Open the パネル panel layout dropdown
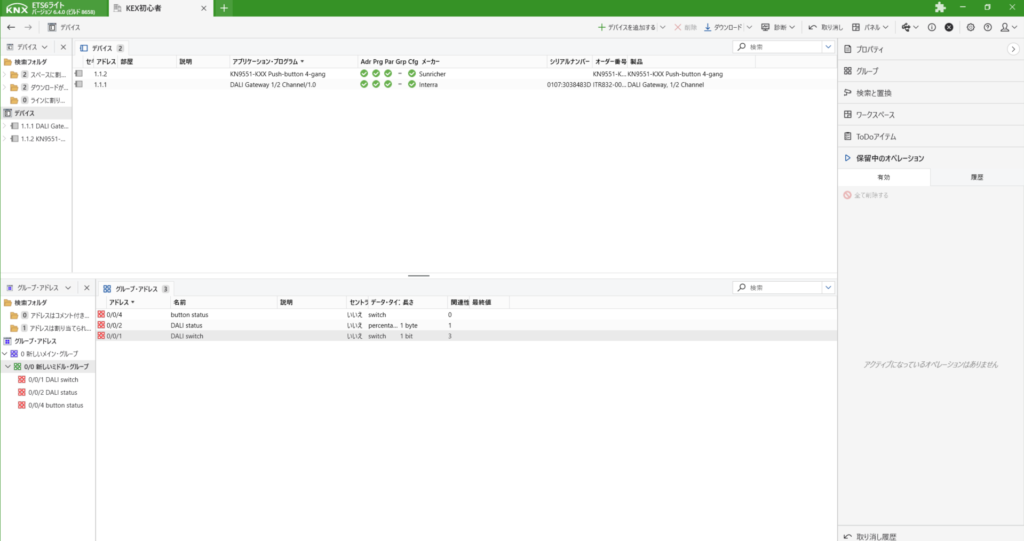This screenshot has width=1024, height=541. [869, 27]
